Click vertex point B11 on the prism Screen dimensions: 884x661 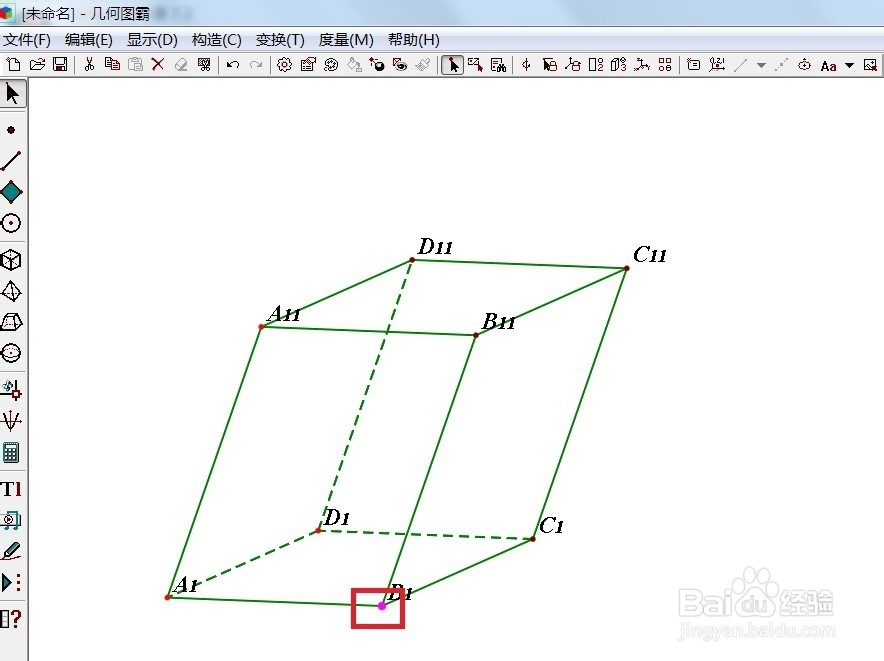[x=476, y=335]
